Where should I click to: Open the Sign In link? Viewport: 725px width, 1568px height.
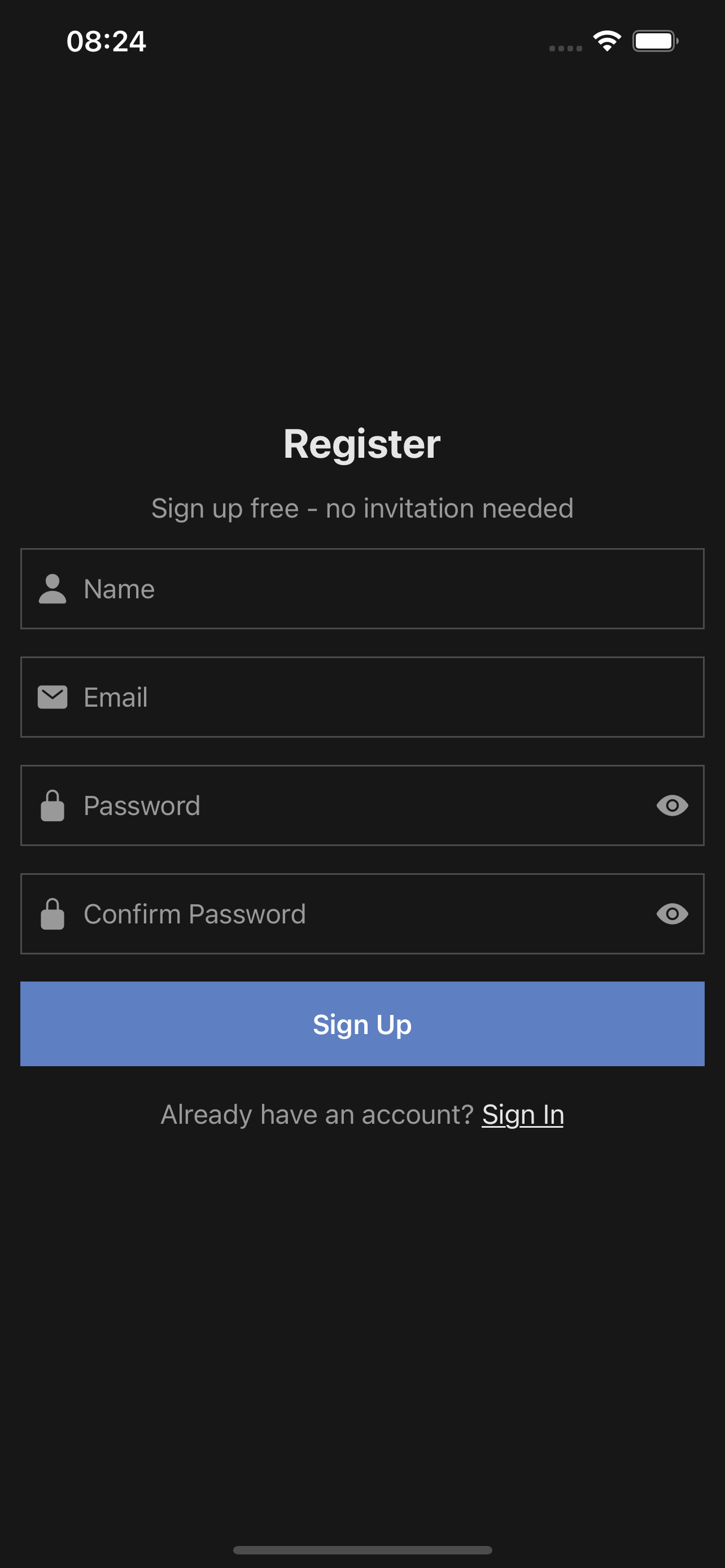click(522, 1115)
